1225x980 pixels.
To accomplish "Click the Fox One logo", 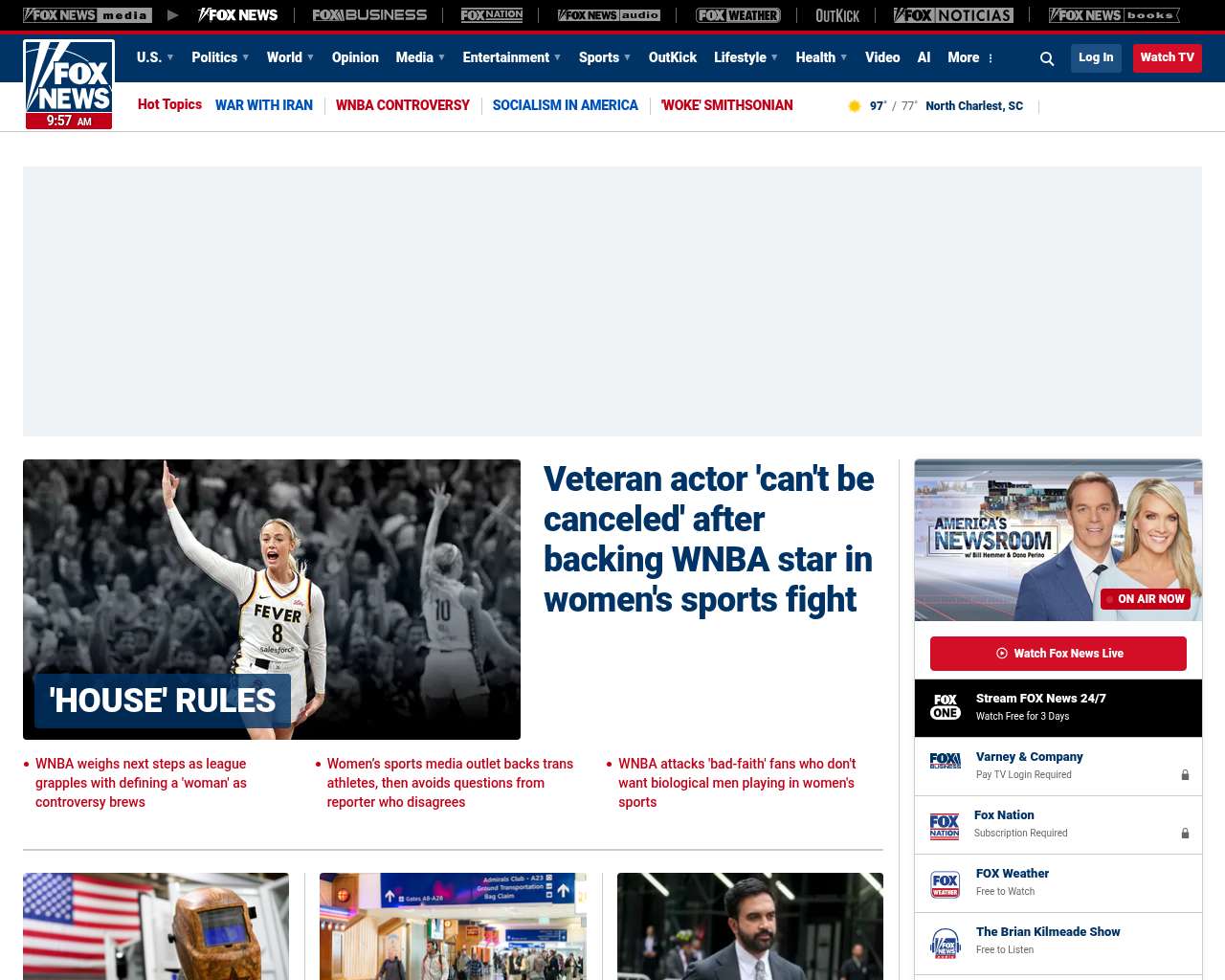I will [x=946, y=707].
